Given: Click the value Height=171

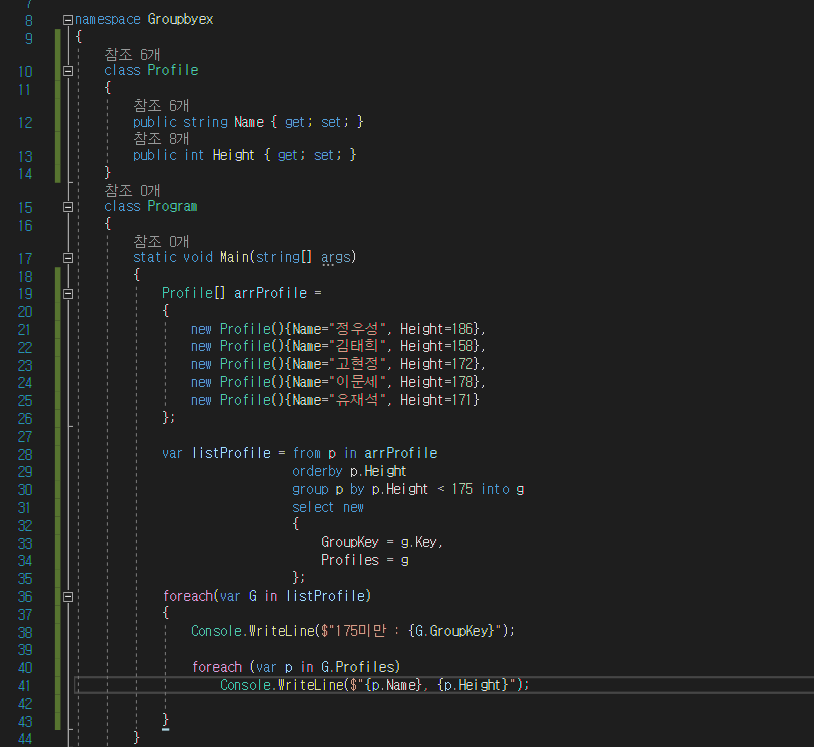Looking at the screenshot, I should point(436,400).
